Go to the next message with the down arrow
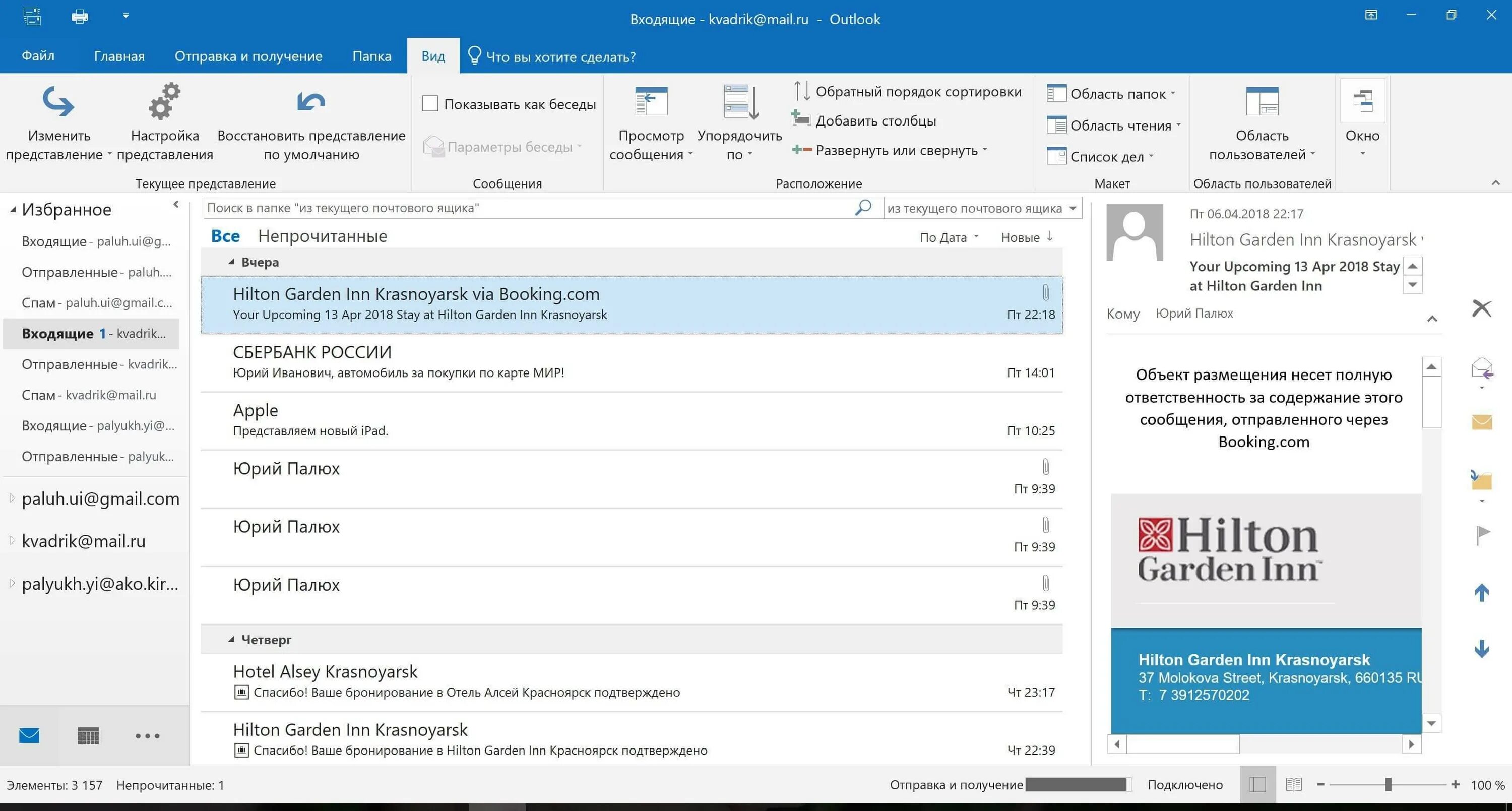Screen dimensions: 1512x811 [1482, 649]
